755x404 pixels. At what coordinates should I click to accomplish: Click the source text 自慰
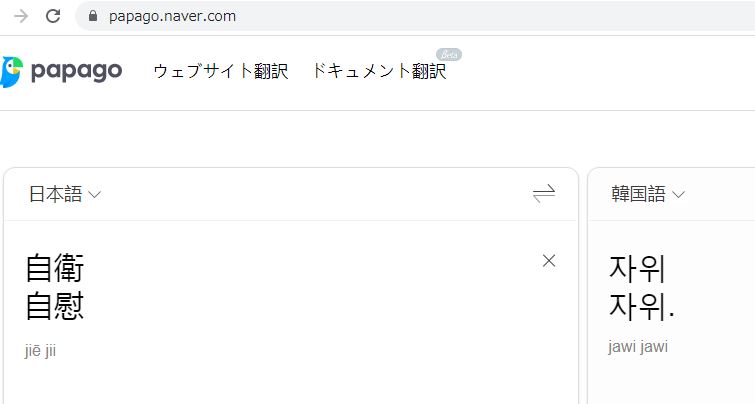click(x=55, y=306)
